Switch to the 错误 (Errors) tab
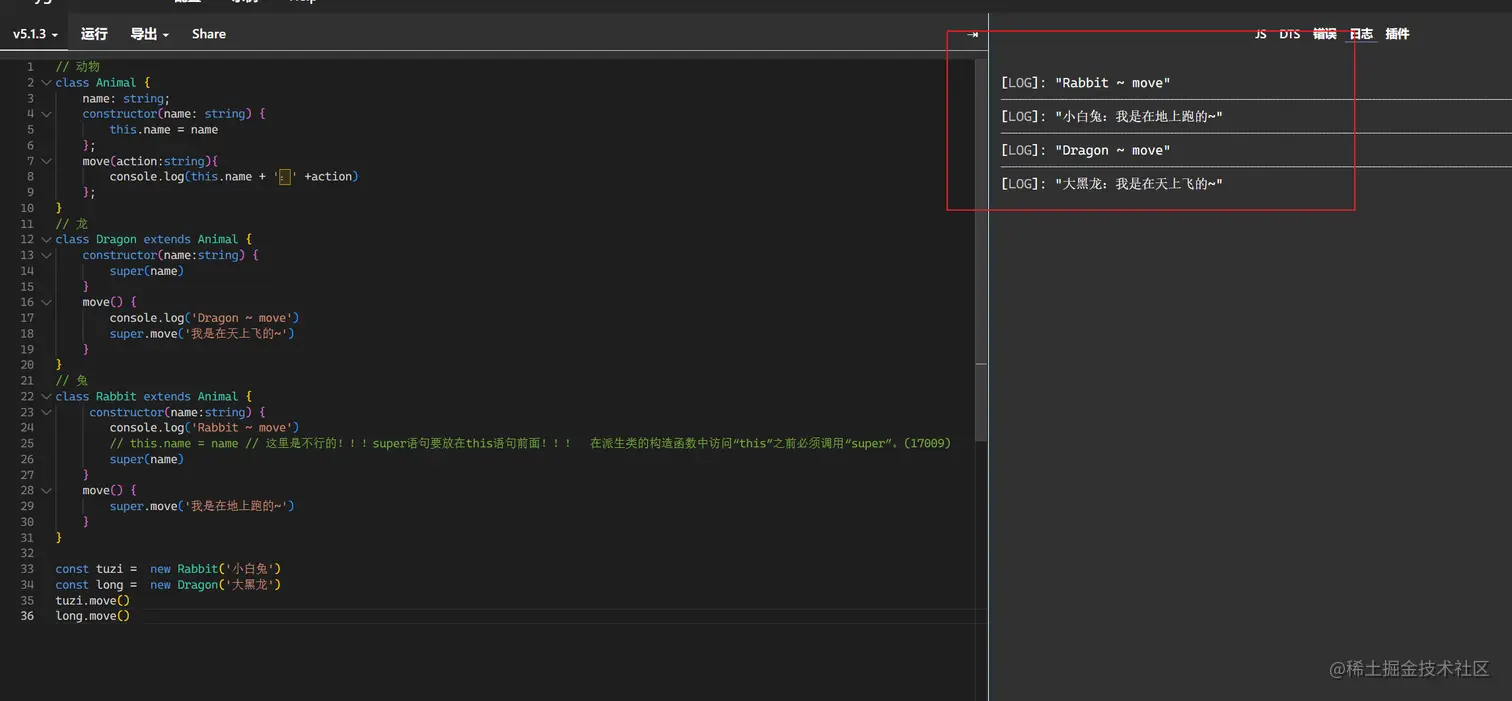 click(1325, 34)
